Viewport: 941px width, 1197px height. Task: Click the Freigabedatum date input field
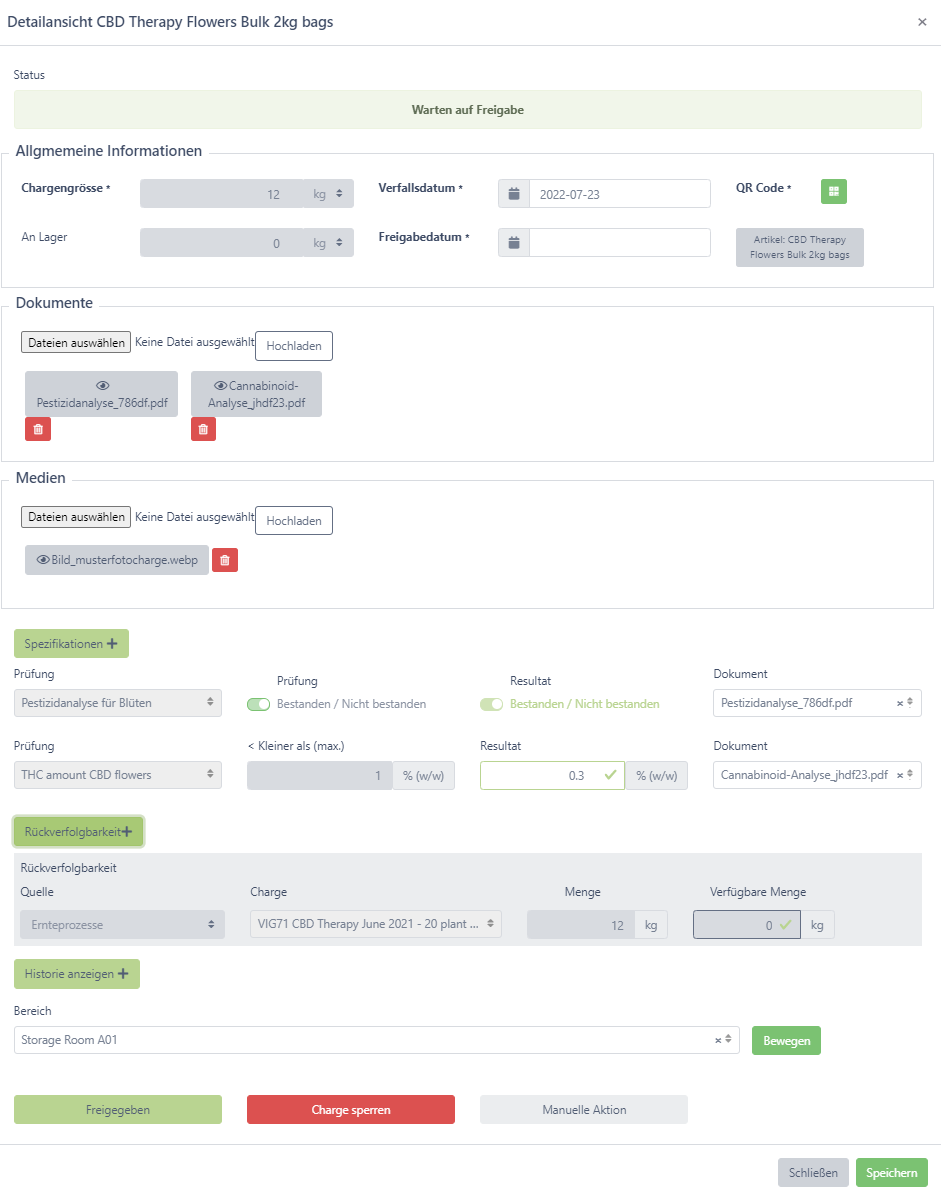[619, 243]
